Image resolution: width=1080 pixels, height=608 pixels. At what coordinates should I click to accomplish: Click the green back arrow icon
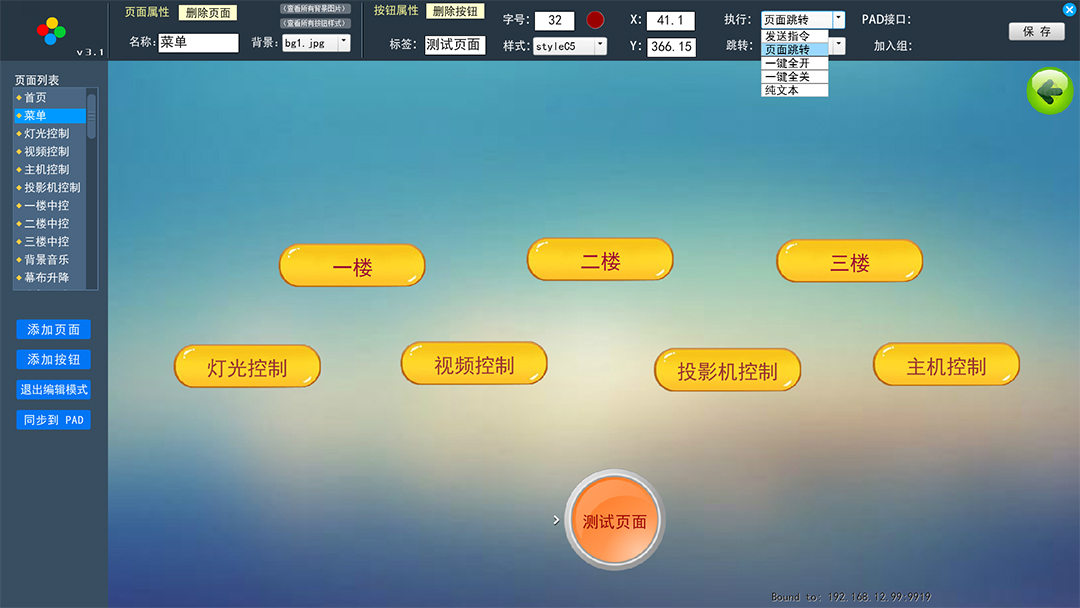(x=1049, y=92)
